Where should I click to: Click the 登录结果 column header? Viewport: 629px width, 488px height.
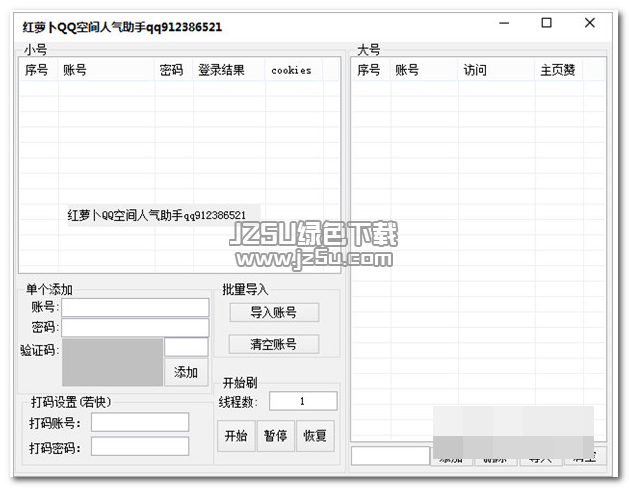click(x=229, y=70)
